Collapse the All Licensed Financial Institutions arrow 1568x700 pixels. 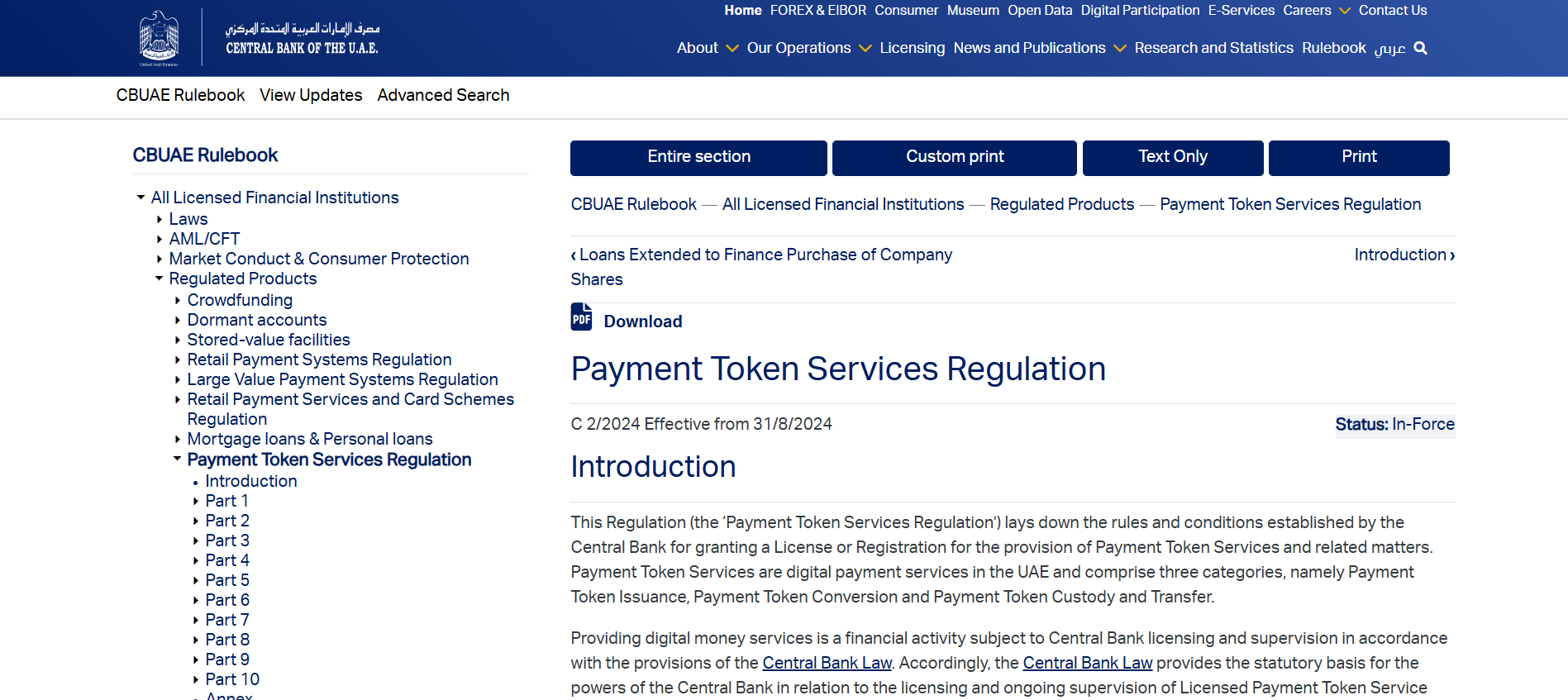tap(141, 198)
